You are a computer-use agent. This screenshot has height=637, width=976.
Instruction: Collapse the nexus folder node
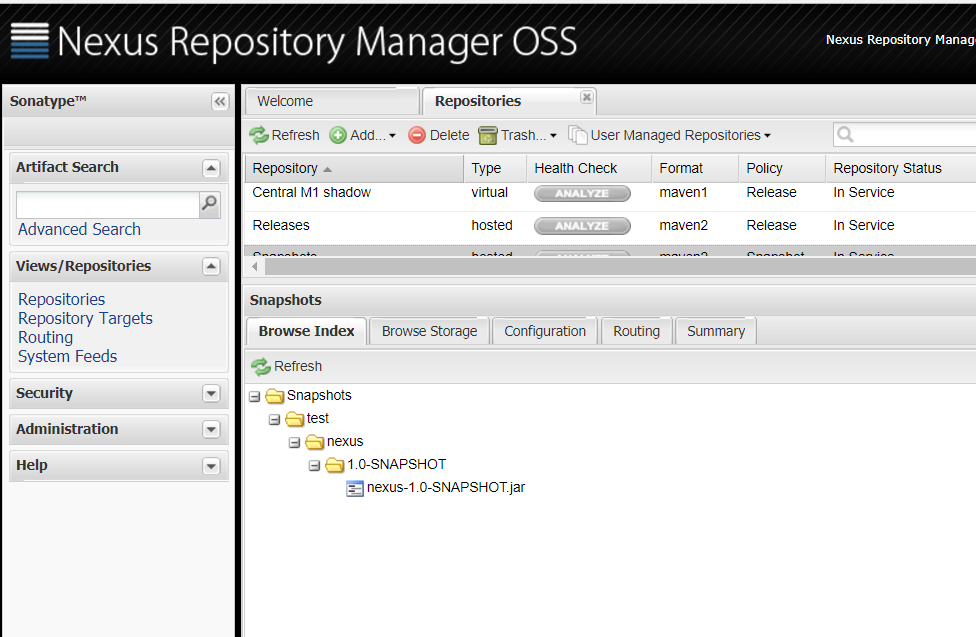(x=294, y=443)
